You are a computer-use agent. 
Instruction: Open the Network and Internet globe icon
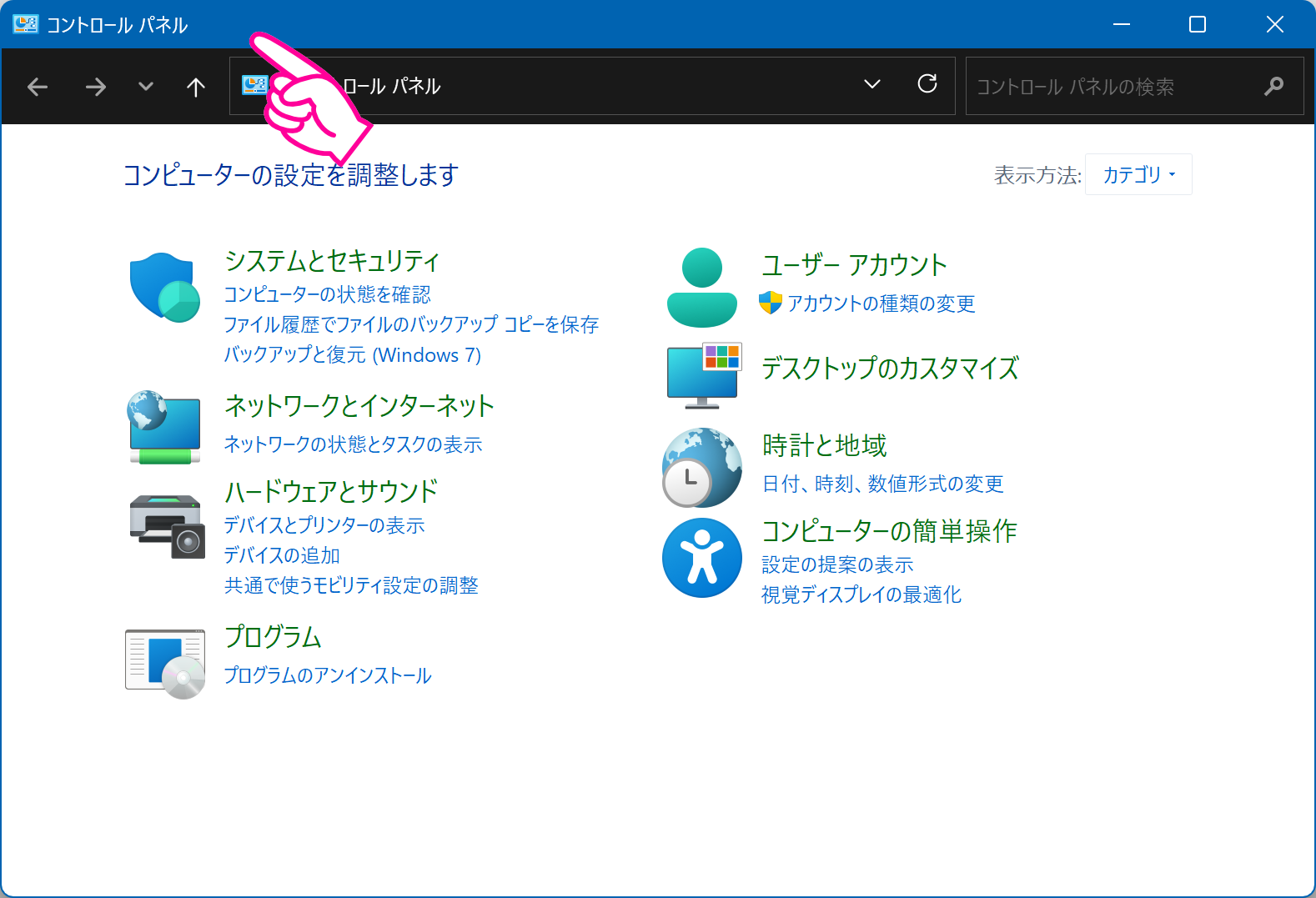[164, 427]
